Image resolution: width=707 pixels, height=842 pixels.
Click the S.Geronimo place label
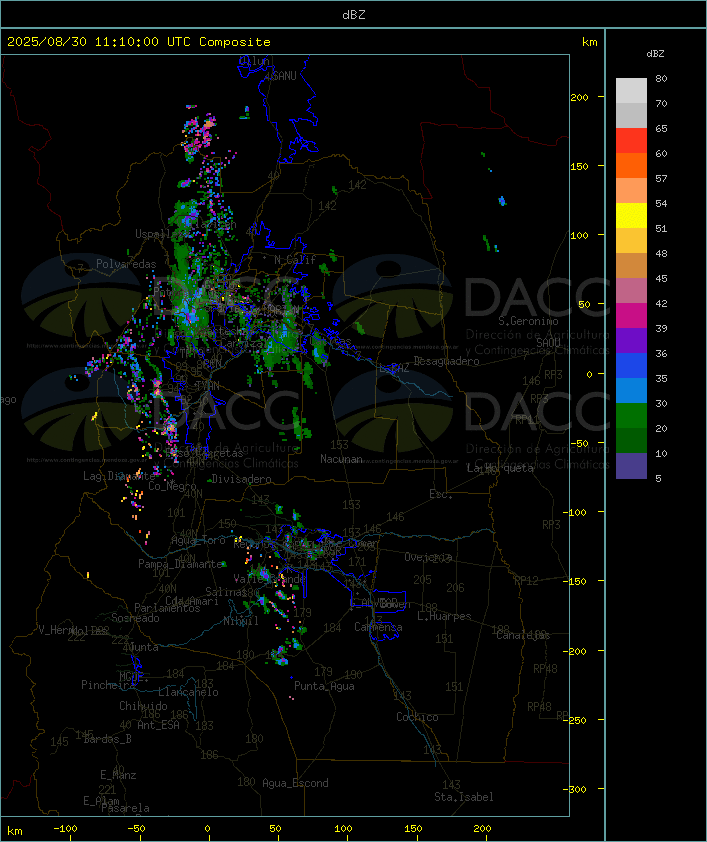coord(528,321)
